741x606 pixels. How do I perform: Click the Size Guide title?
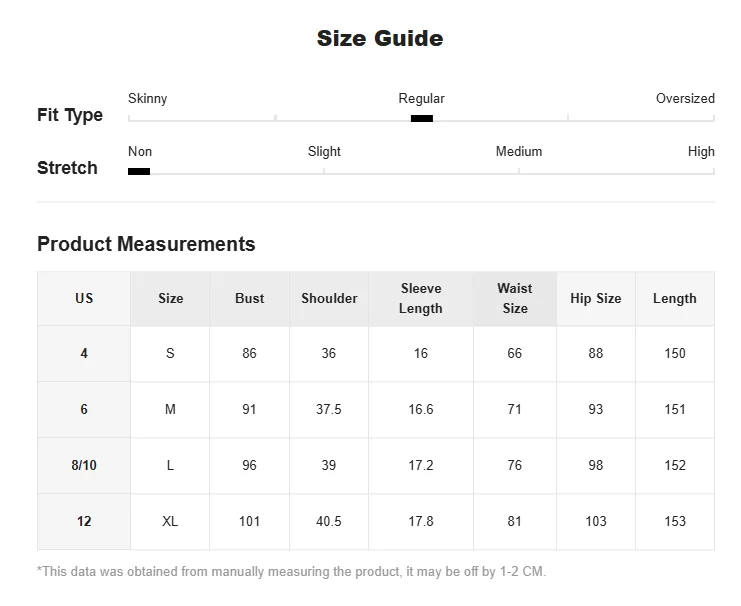[x=380, y=39]
